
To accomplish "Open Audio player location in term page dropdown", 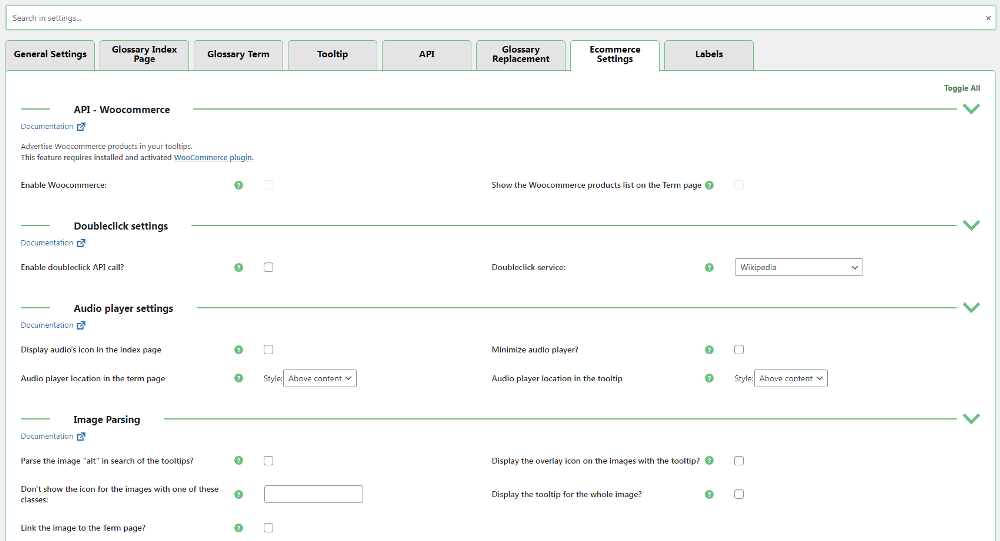I will click(320, 378).
